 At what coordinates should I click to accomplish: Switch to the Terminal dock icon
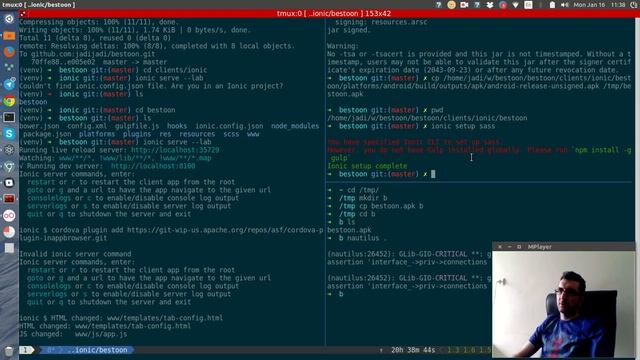click(x=9, y=117)
